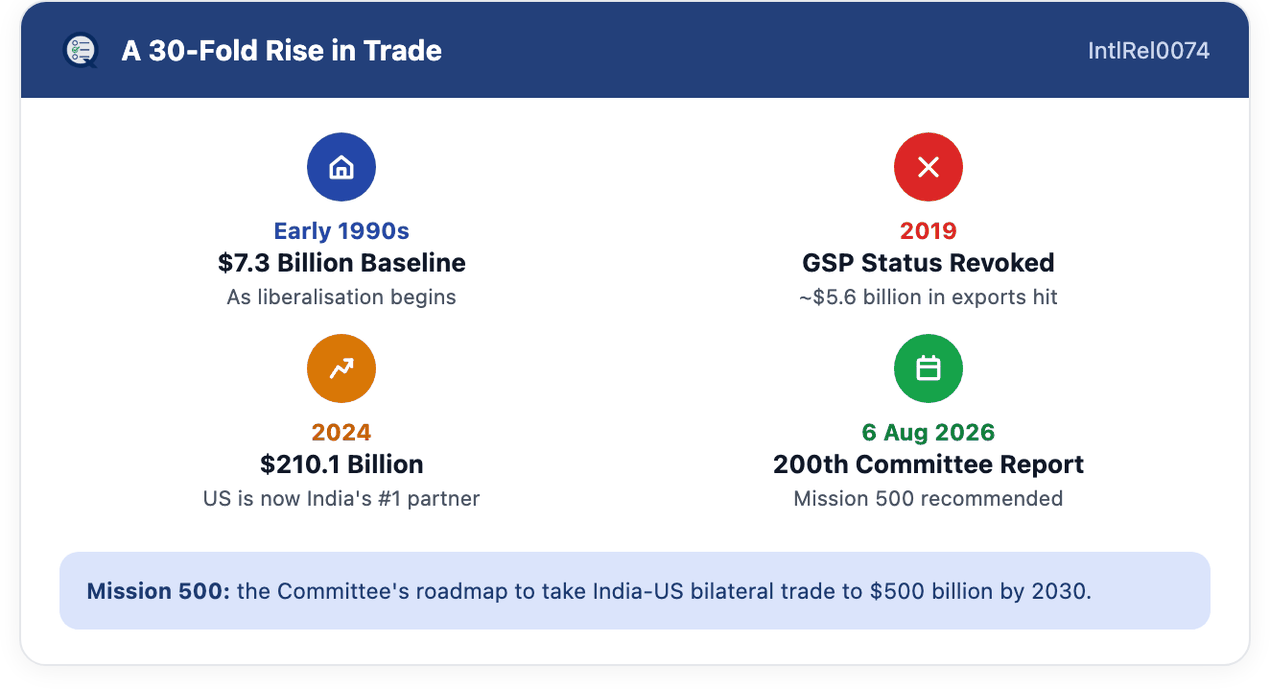Click the red X icon circle
This screenshot has height=689, width=1270.
(x=928, y=167)
